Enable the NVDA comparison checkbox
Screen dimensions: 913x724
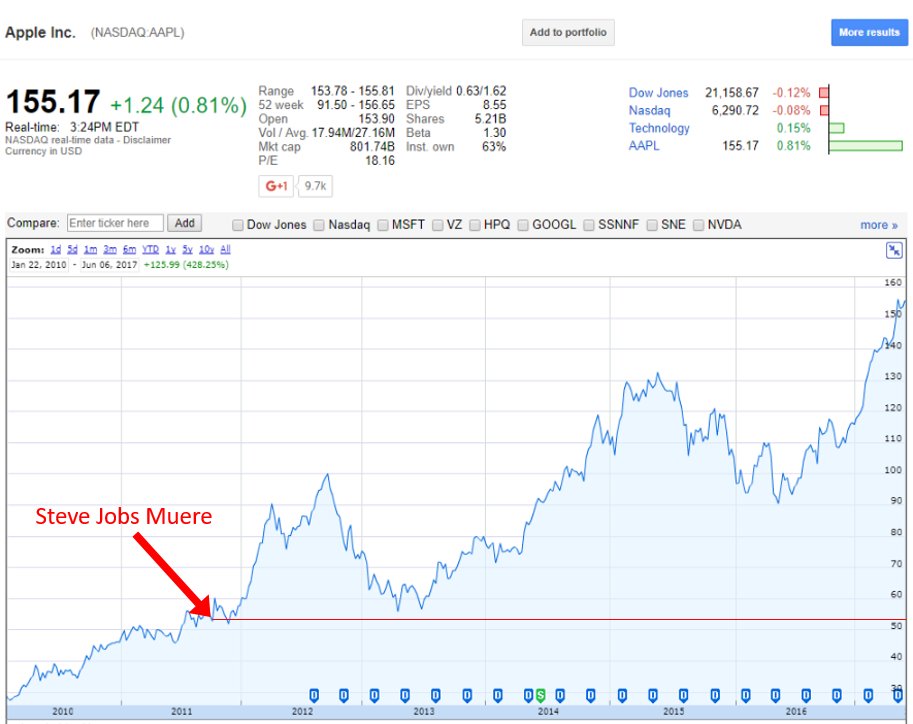698,225
